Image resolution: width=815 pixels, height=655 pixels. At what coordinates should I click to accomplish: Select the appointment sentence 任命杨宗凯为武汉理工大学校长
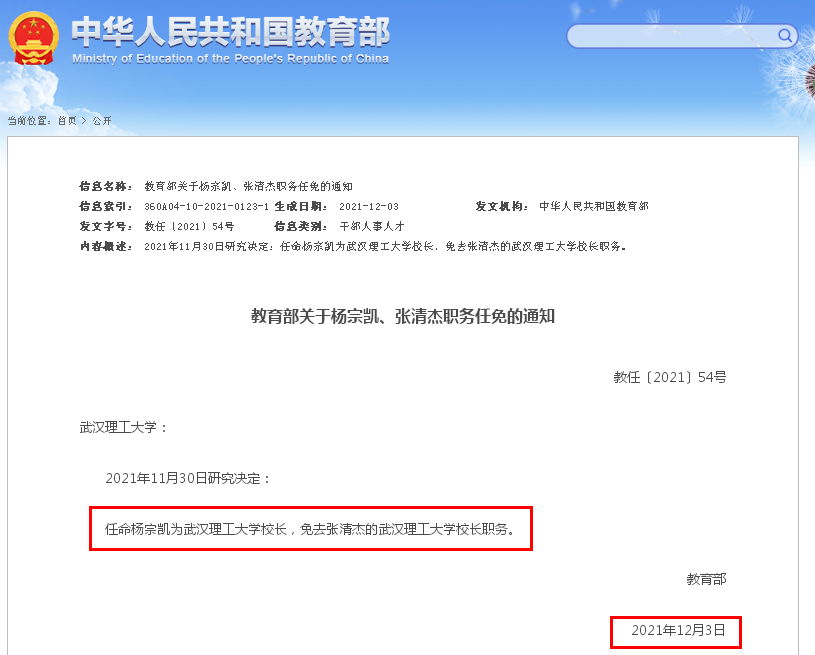click(196, 529)
